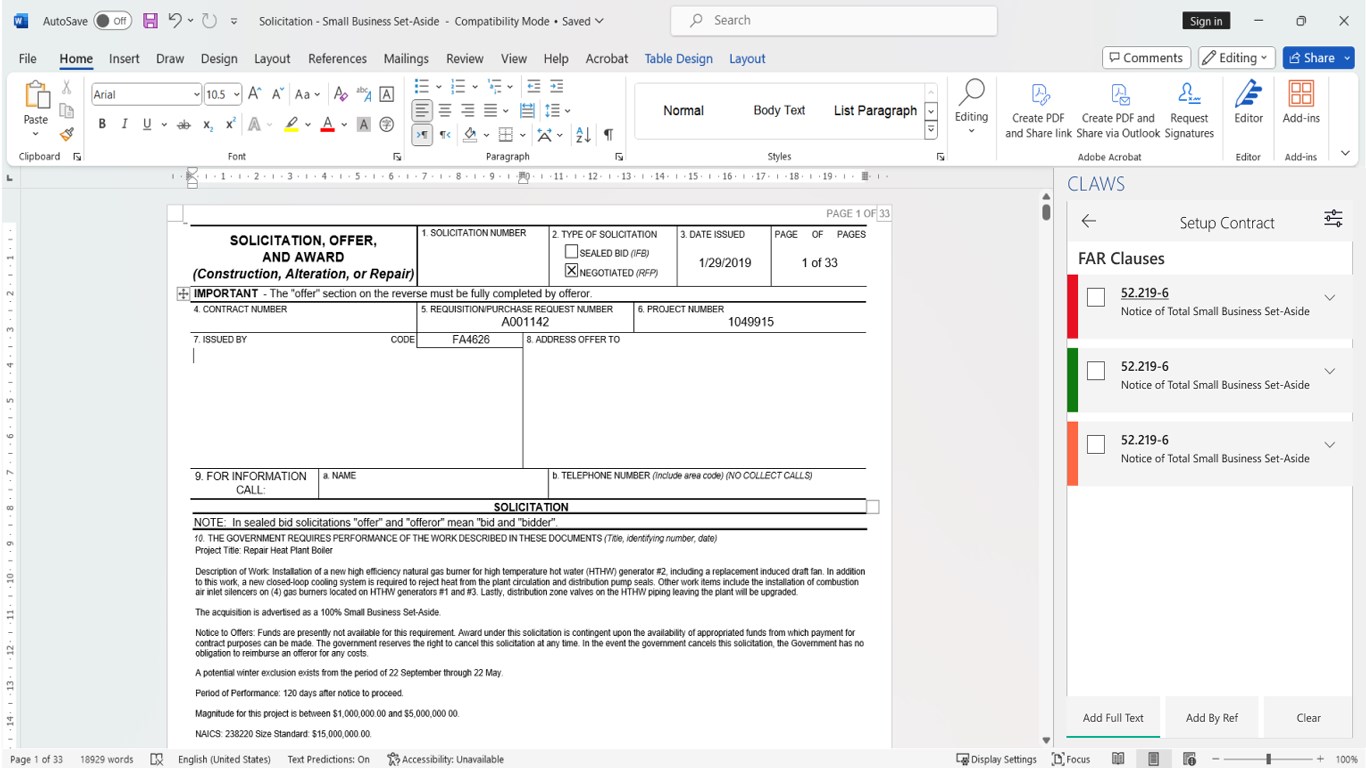
Task: Center align the paragraph
Action: [445, 110]
